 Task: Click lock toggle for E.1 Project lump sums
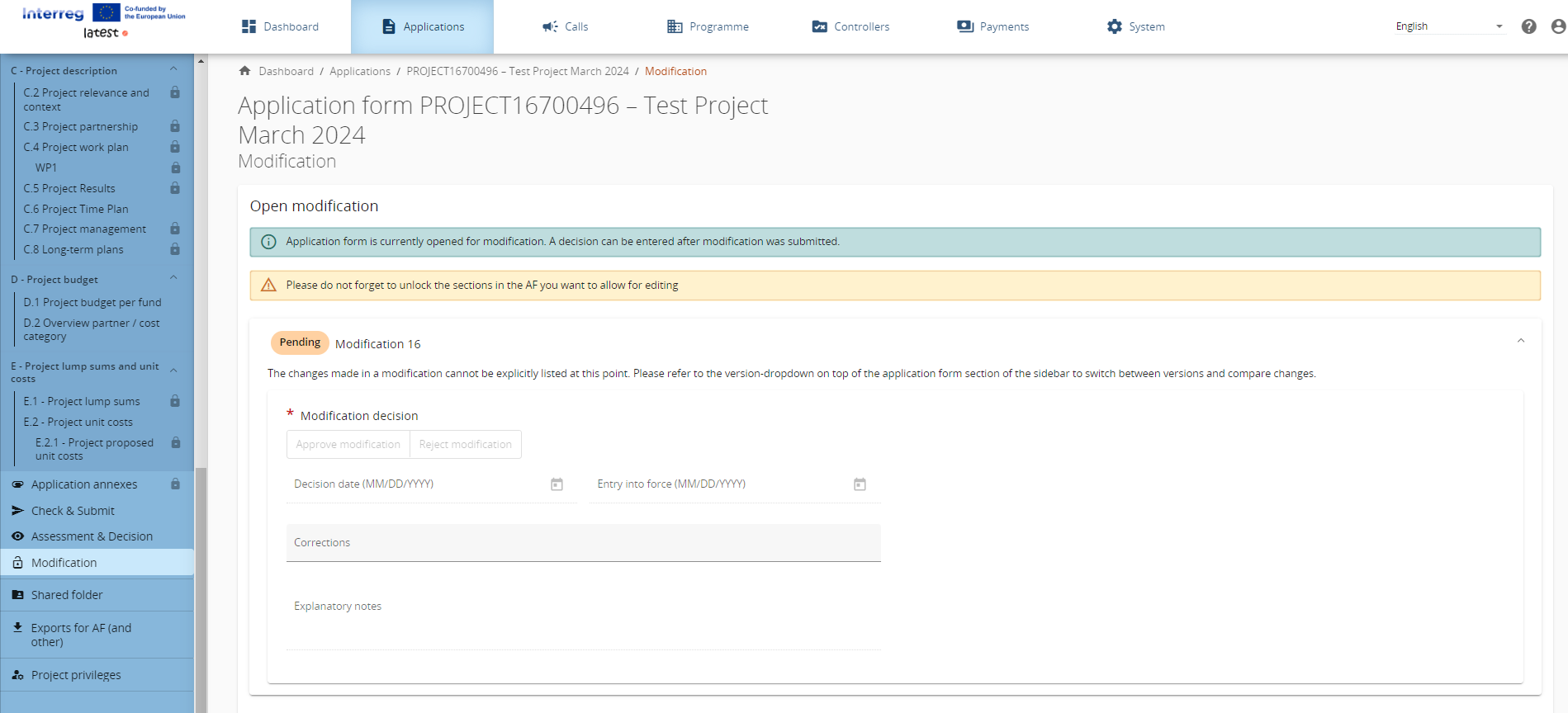[175, 401]
